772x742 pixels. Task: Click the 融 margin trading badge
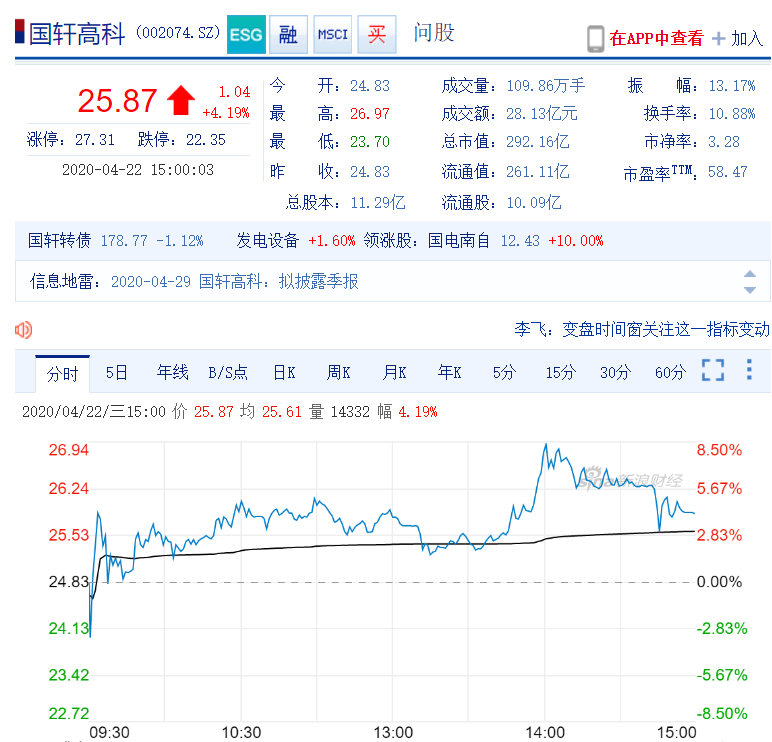[288, 35]
